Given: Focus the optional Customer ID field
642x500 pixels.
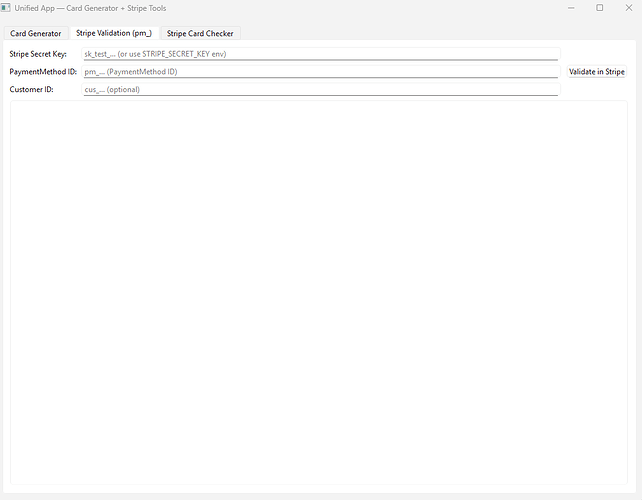Looking at the screenshot, I should pos(320,90).
